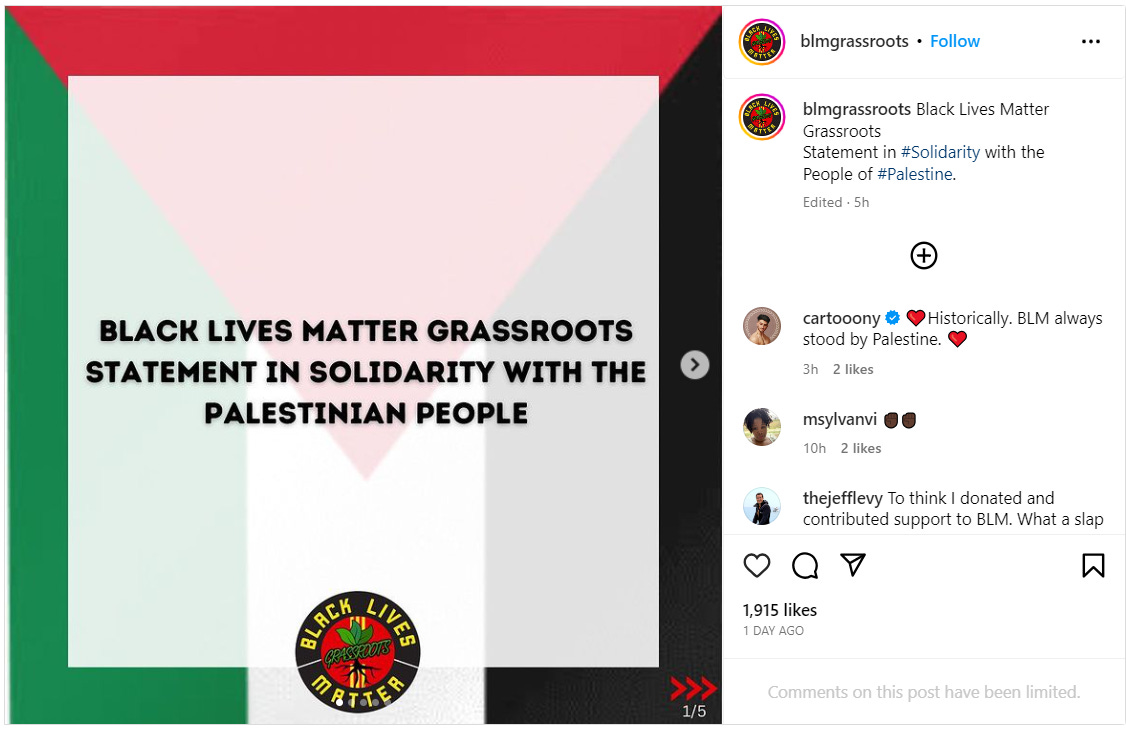Open the #Palestine hashtag link
This screenshot has height=730, width=1126.
[x=915, y=174]
